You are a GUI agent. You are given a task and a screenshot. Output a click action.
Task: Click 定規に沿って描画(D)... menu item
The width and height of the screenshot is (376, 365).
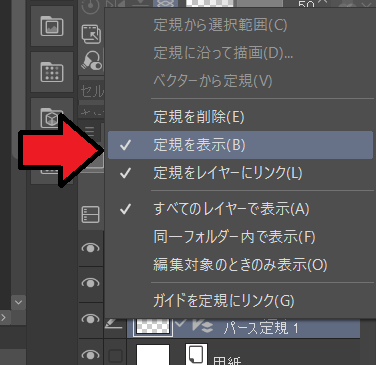pyautogui.click(x=240, y=53)
